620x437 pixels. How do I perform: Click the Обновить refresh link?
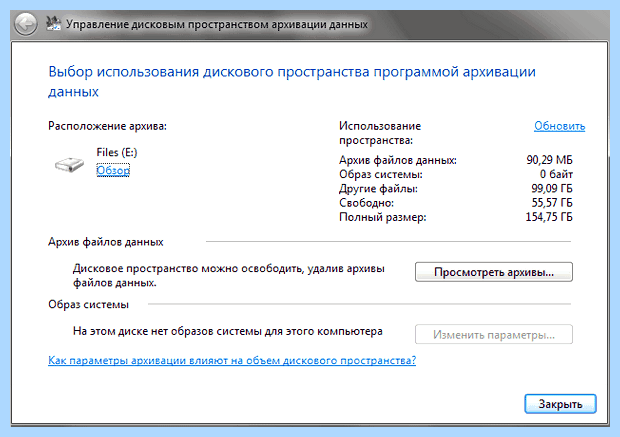[x=559, y=126]
